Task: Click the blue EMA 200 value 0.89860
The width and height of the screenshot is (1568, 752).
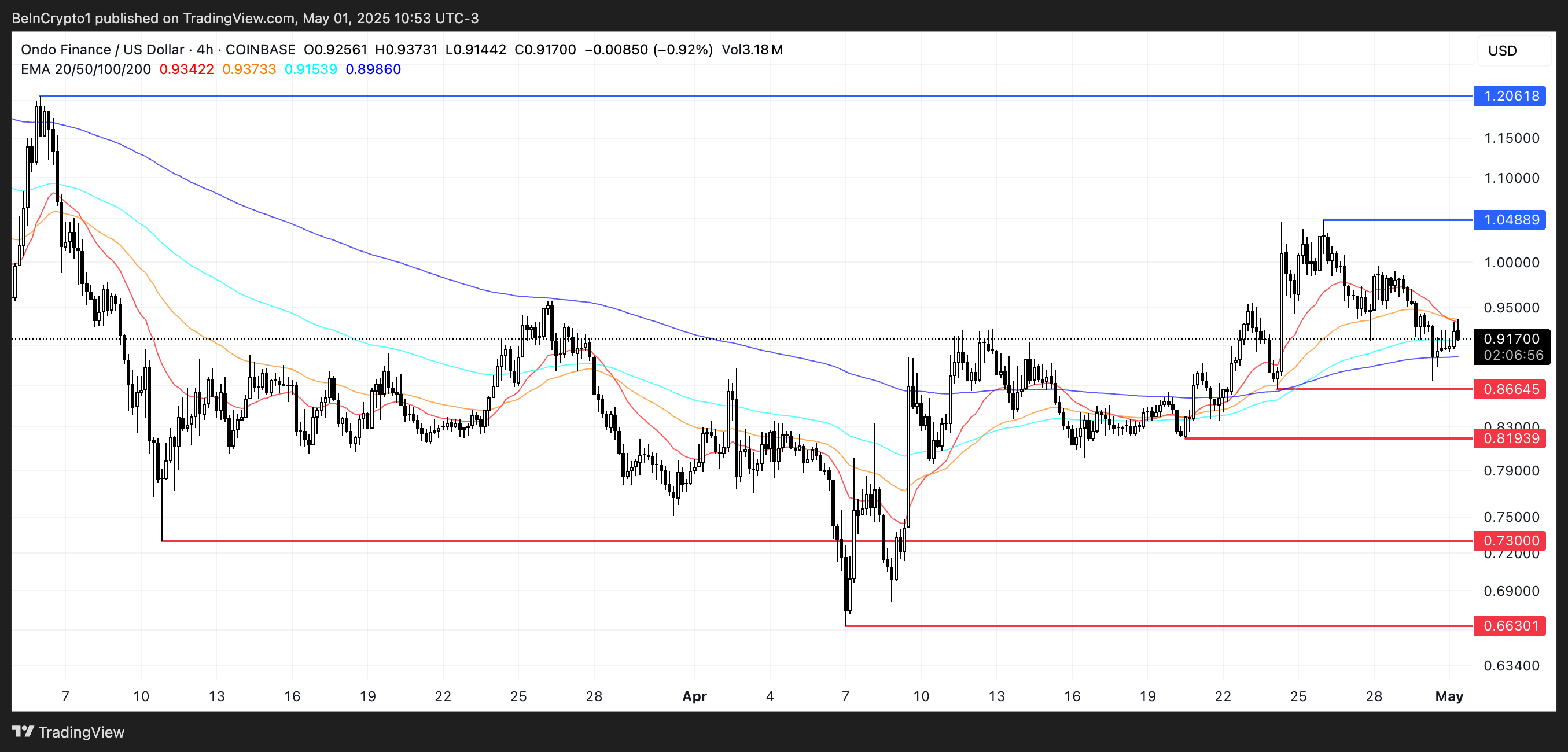Action: 373,69
